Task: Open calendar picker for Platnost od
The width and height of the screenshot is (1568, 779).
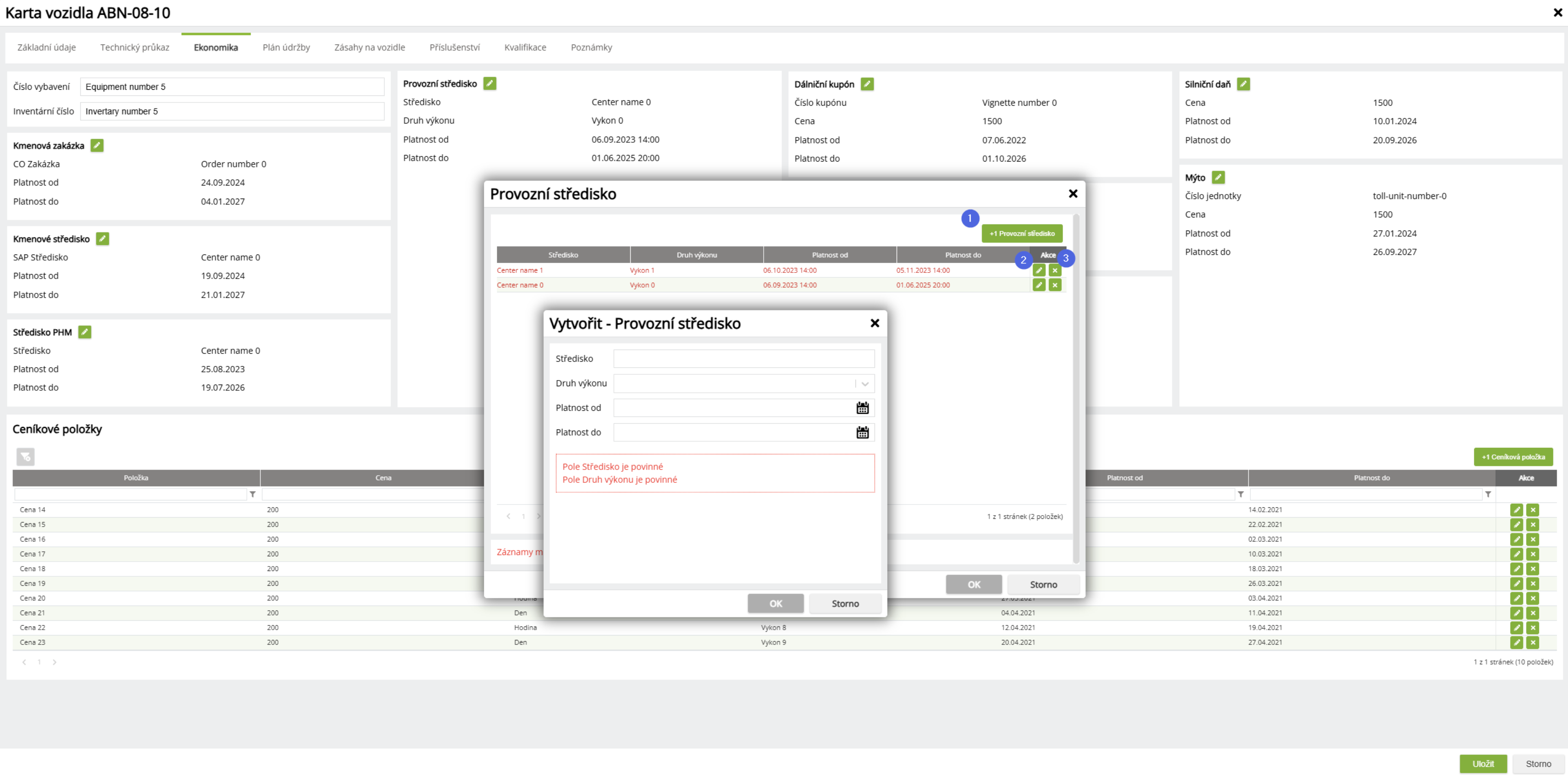Action: click(862, 408)
